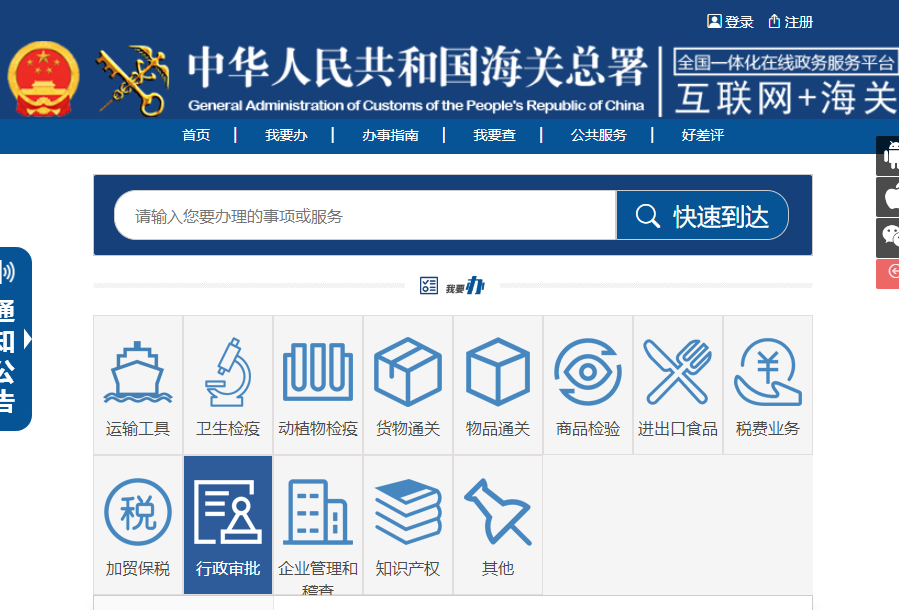Click the 货物通关 package box icon
This screenshot has width=899, height=610.
[x=408, y=372]
